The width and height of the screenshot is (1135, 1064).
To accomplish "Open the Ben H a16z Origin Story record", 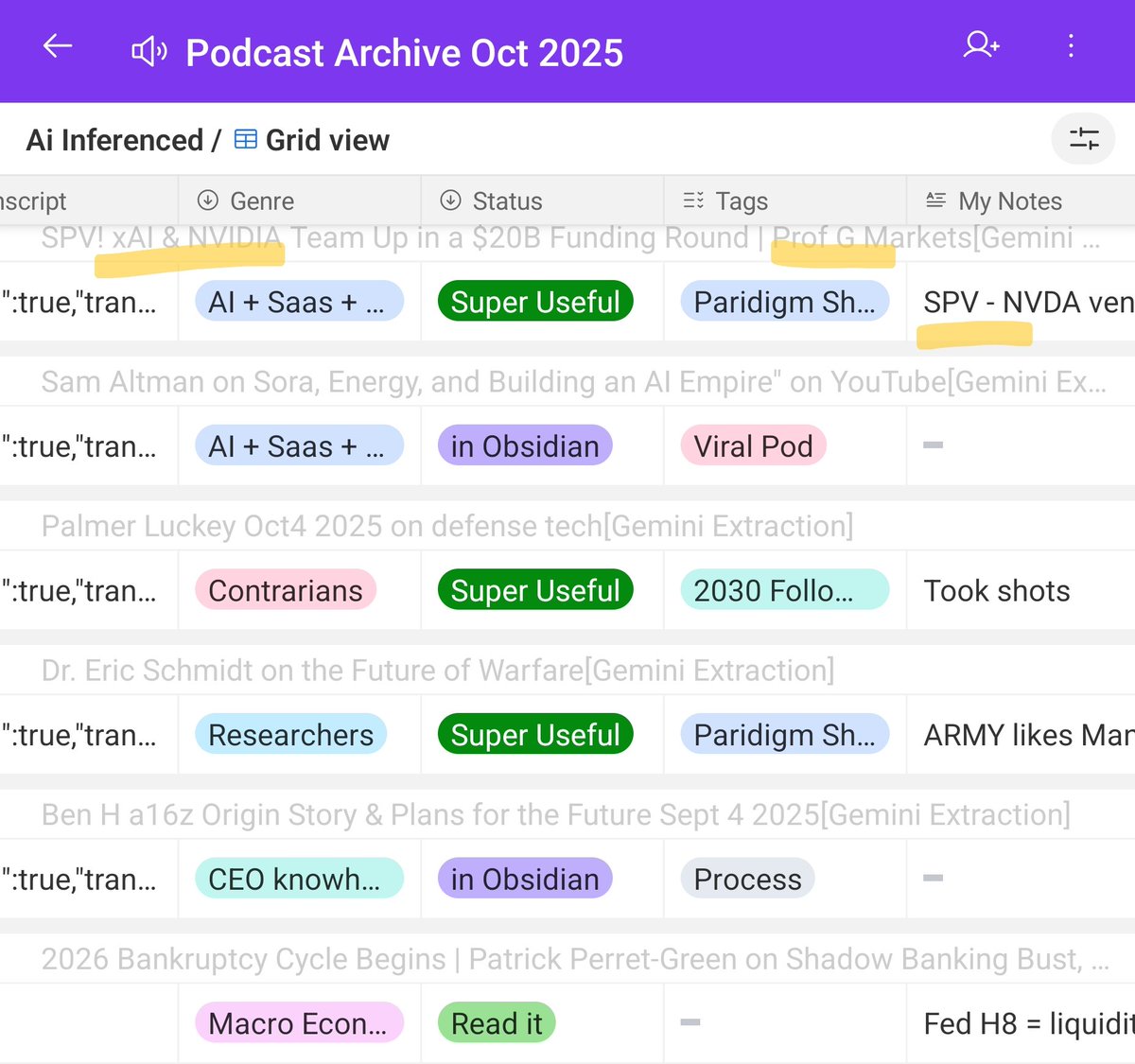I will pyautogui.click(x=556, y=814).
